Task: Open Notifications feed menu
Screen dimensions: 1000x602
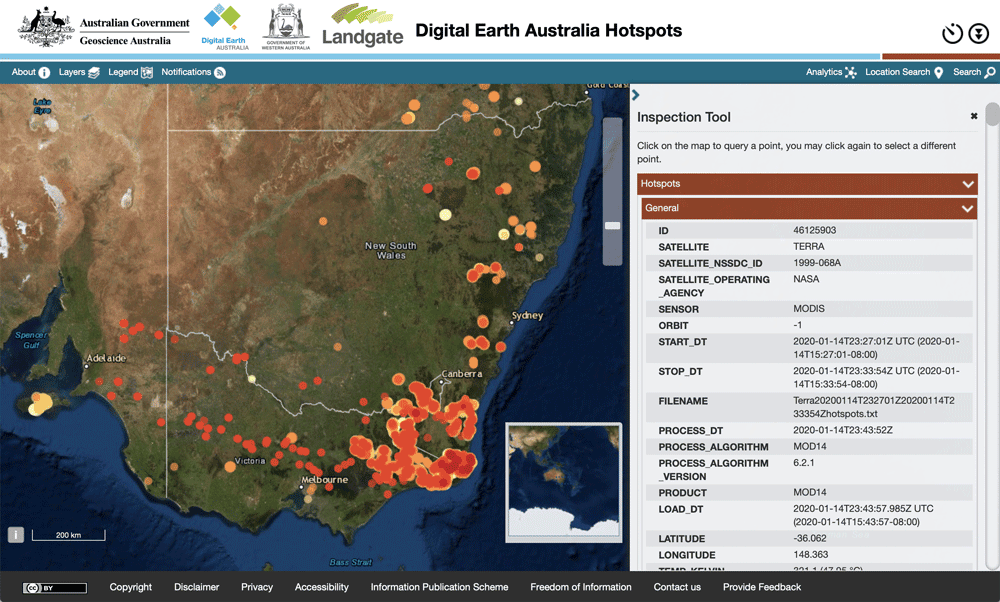Action: point(193,72)
